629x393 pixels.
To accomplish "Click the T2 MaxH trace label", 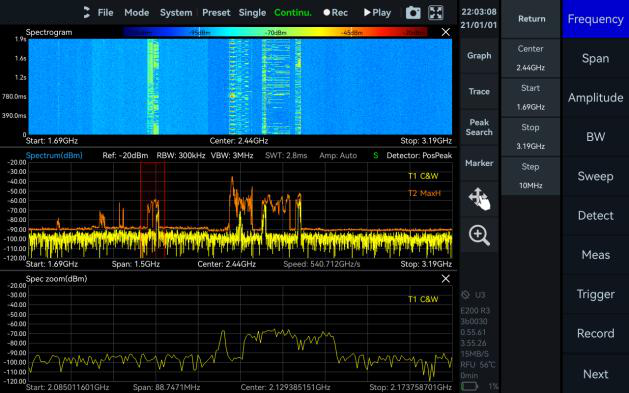I will [424, 193].
